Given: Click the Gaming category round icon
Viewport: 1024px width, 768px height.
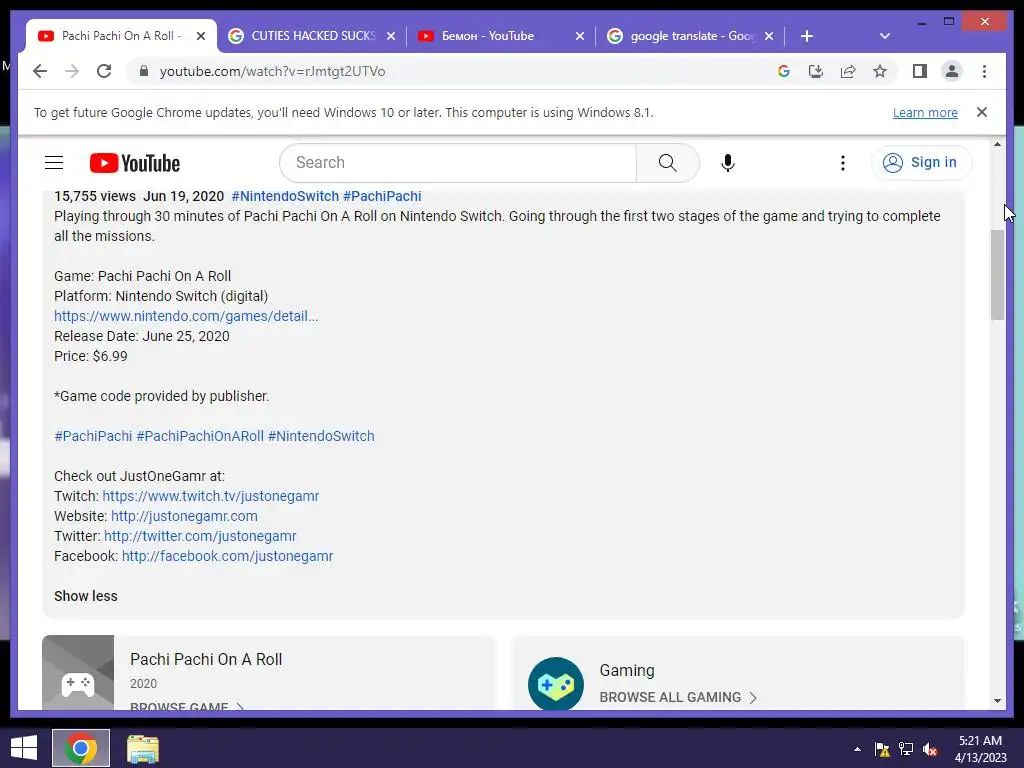Looking at the screenshot, I should (x=556, y=684).
